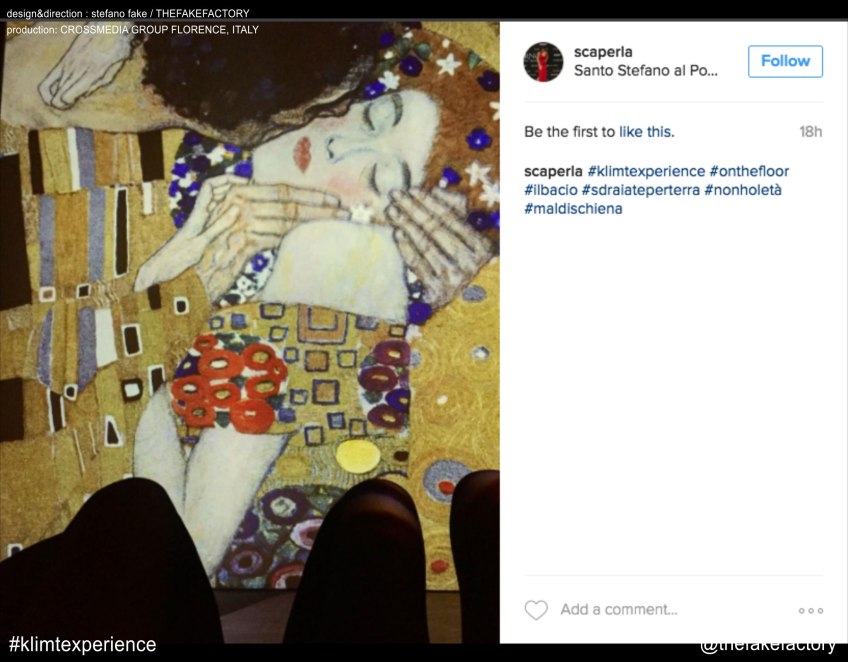
Task: Click the scaperla profile avatar
Action: (x=544, y=62)
